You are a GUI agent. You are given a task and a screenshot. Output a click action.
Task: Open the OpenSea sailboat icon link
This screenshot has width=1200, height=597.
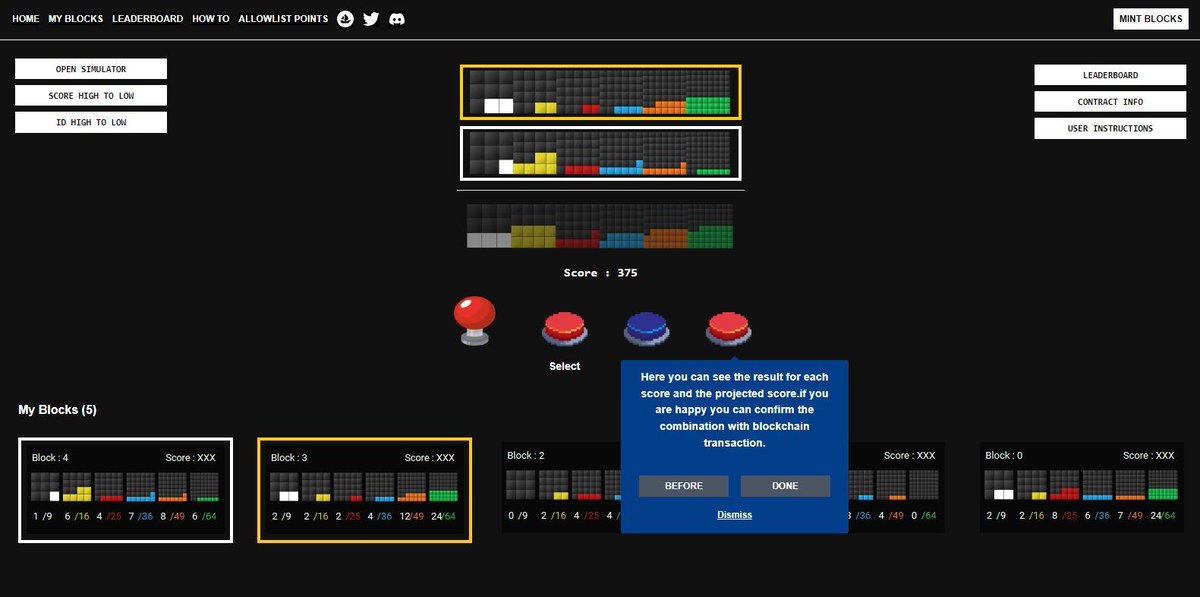(x=346, y=19)
